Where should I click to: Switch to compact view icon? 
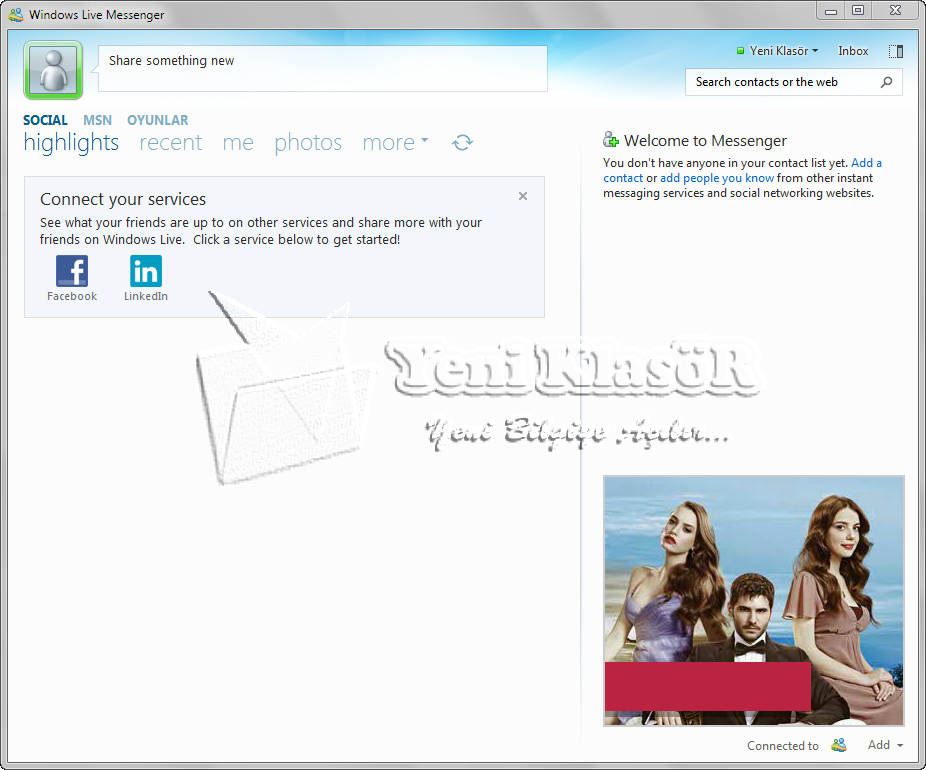point(896,51)
